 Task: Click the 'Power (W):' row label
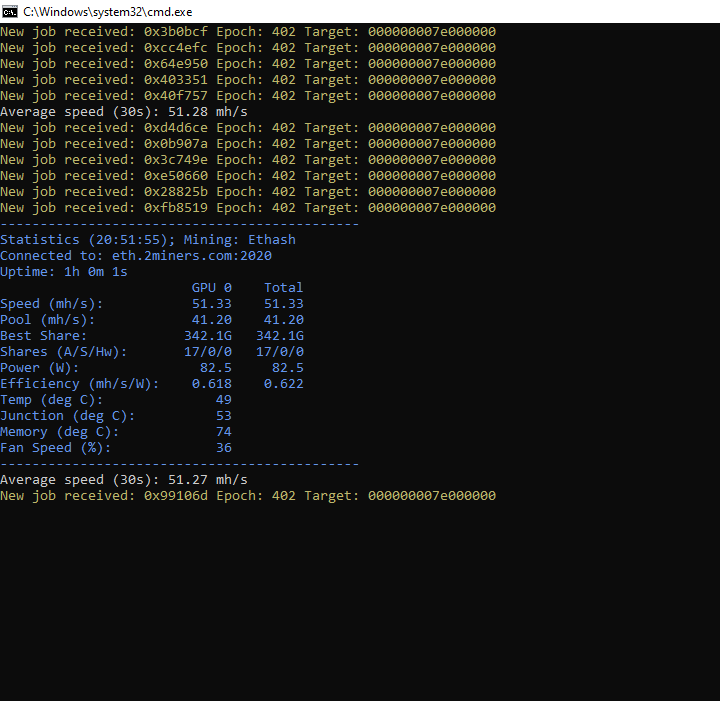[x=40, y=368]
